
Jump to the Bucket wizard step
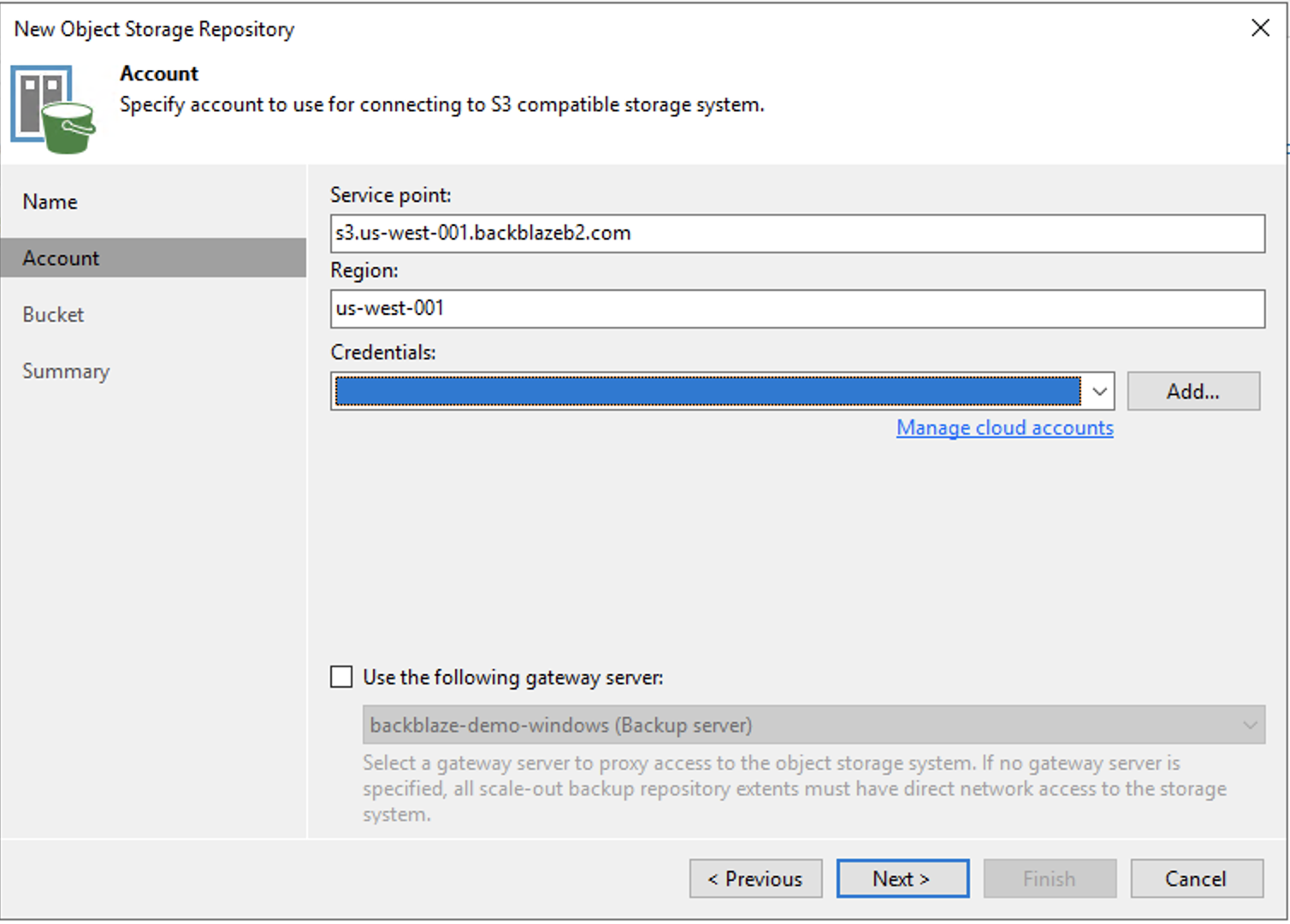coord(53,315)
